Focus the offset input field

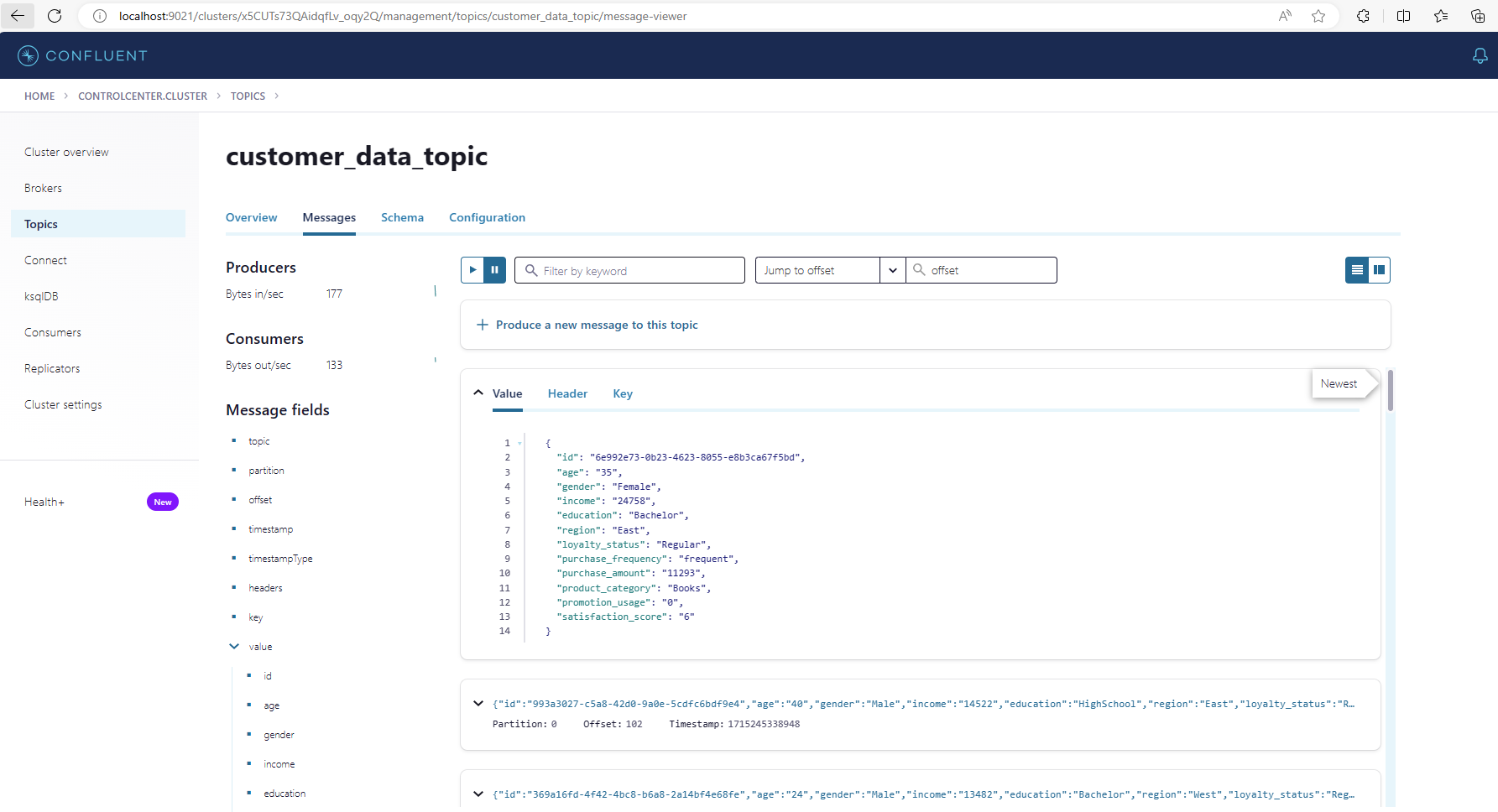coord(981,270)
